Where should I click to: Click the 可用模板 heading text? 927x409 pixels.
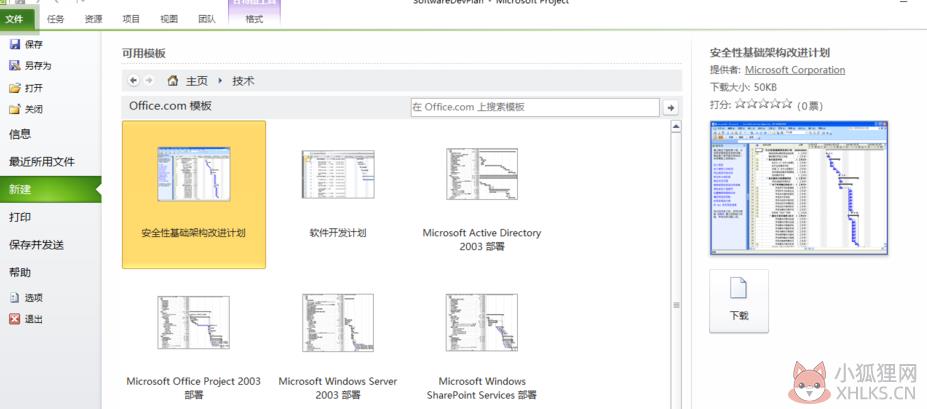pyautogui.click(x=144, y=53)
